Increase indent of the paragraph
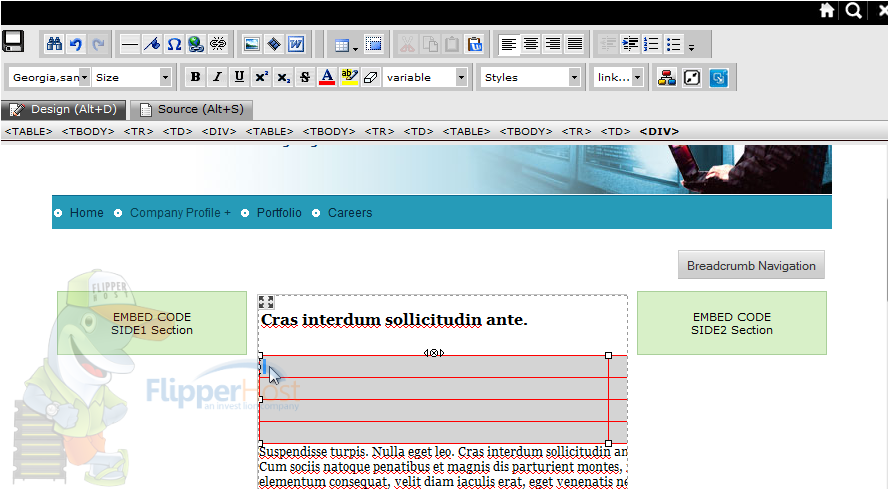The height and width of the screenshot is (500, 889). tap(630, 44)
